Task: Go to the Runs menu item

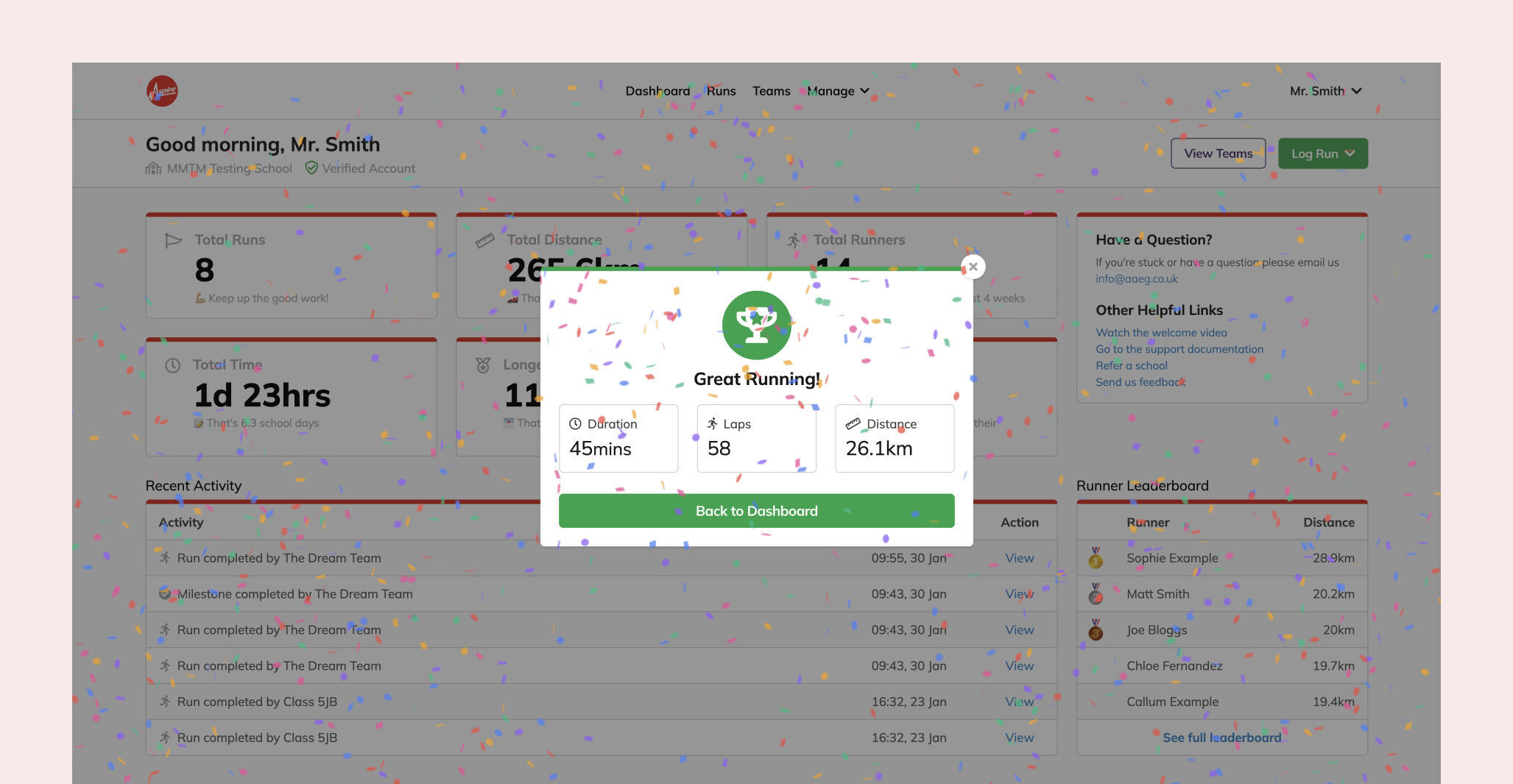Action: 721,91
